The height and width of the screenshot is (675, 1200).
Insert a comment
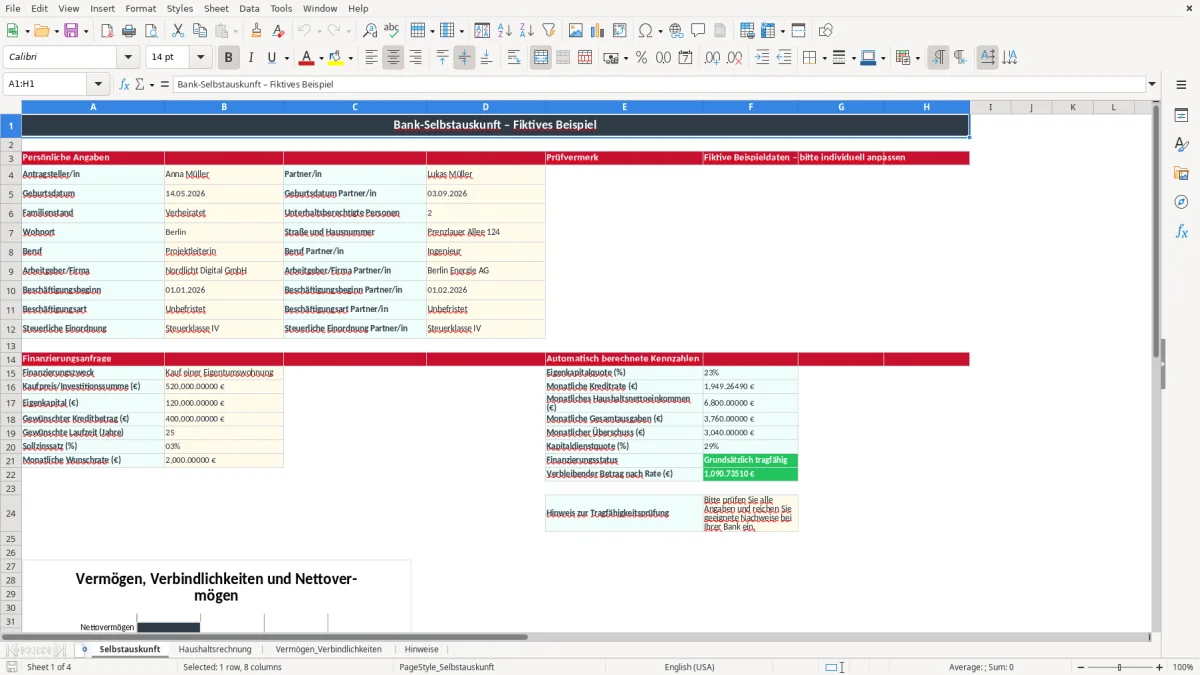point(697,31)
